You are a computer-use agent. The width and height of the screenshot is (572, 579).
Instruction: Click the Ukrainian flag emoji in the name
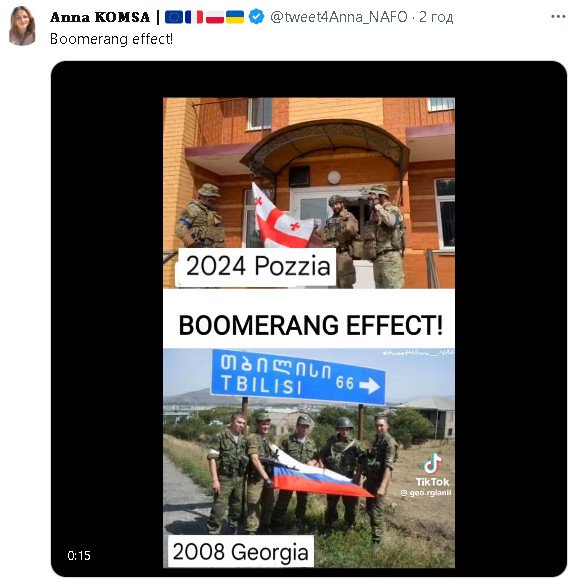point(235,17)
